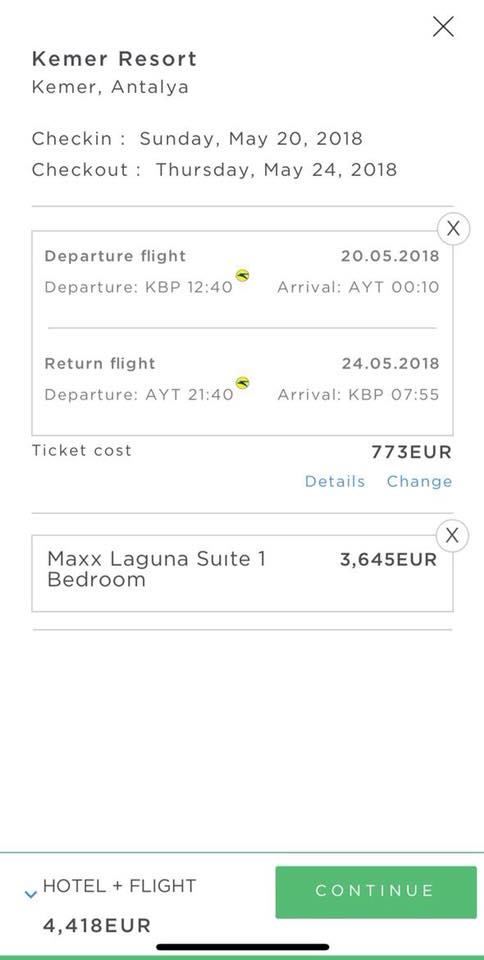The width and height of the screenshot is (484, 960).
Task: Close the booking summary with the top X
Action: click(443, 27)
